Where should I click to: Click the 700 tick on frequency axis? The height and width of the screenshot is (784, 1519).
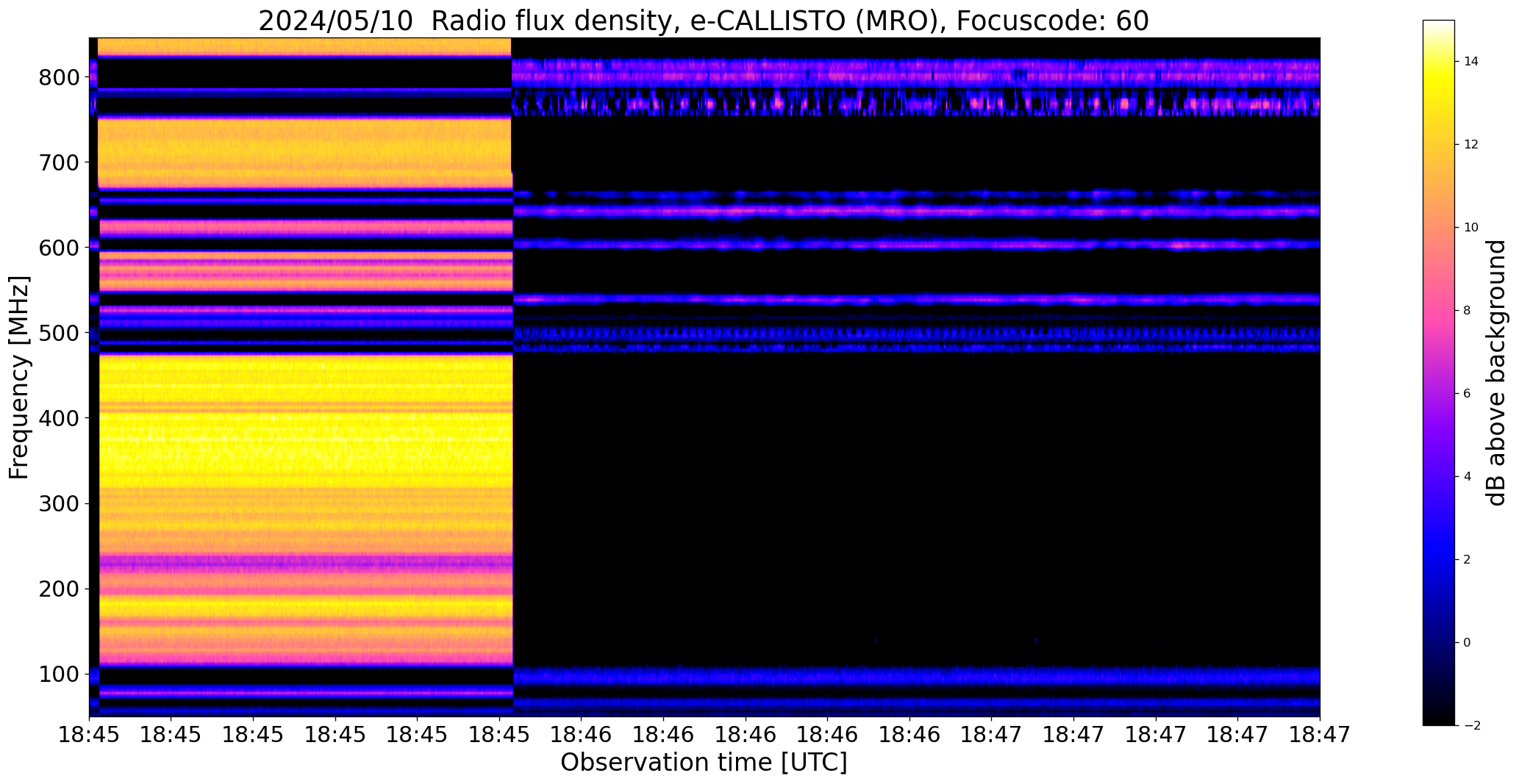coord(58,162)
